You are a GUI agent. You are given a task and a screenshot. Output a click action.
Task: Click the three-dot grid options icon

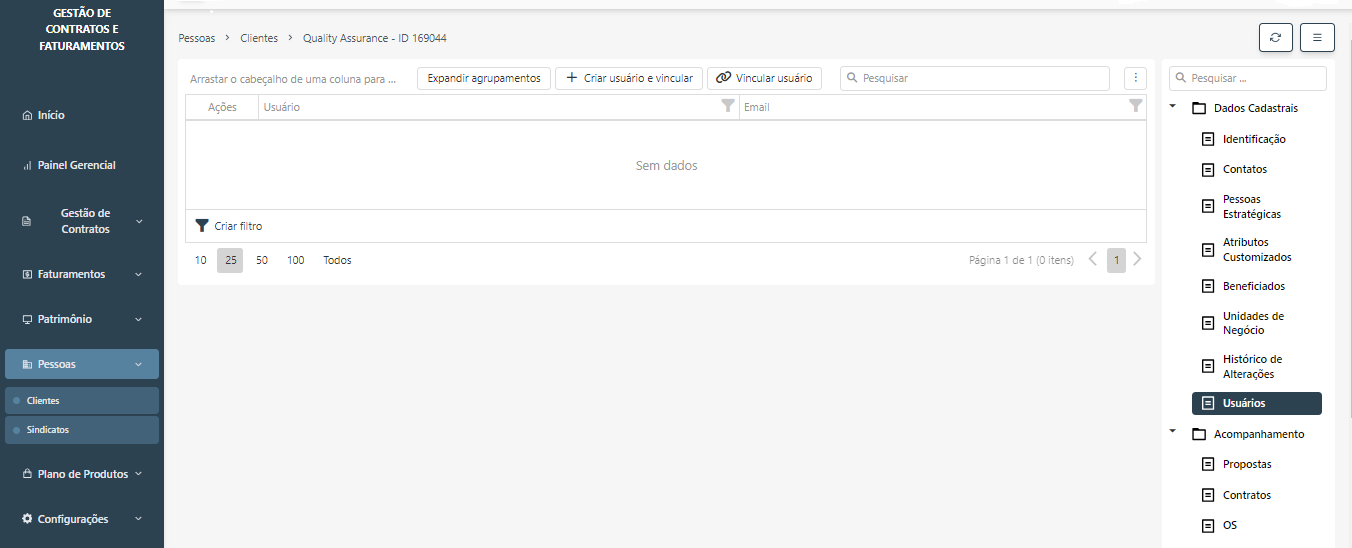[1135, 78]
